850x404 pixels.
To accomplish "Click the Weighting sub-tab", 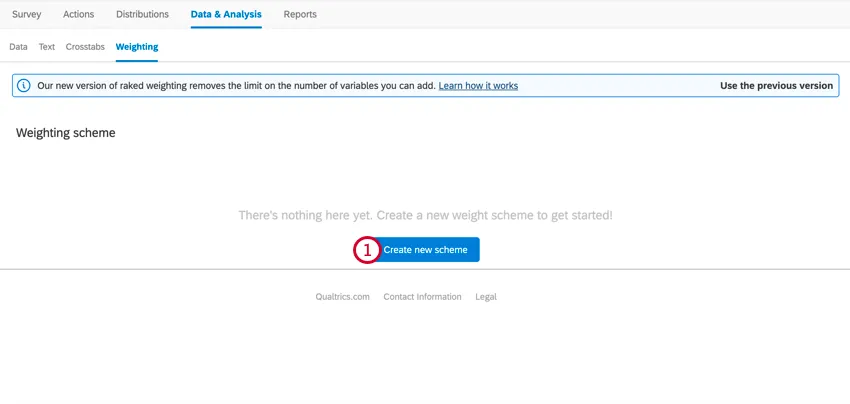I will coord(137,46).
